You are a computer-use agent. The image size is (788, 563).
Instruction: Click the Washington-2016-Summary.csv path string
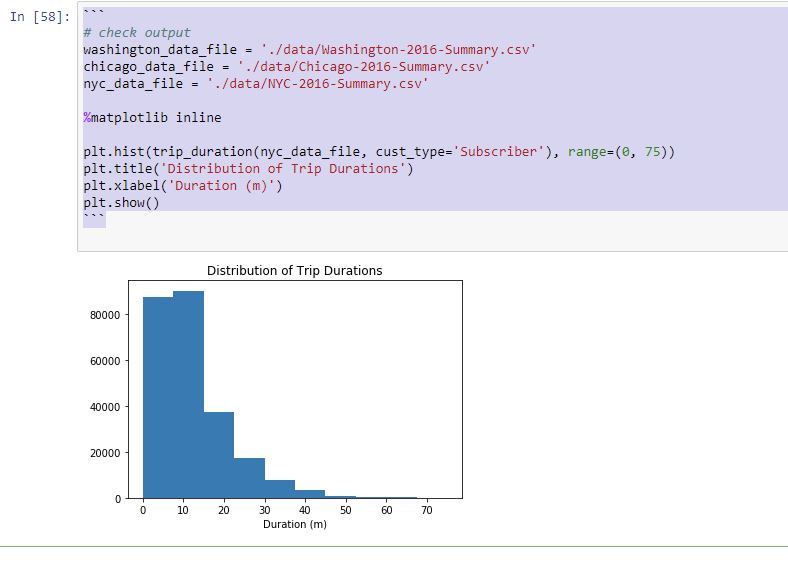click(399, 50)
